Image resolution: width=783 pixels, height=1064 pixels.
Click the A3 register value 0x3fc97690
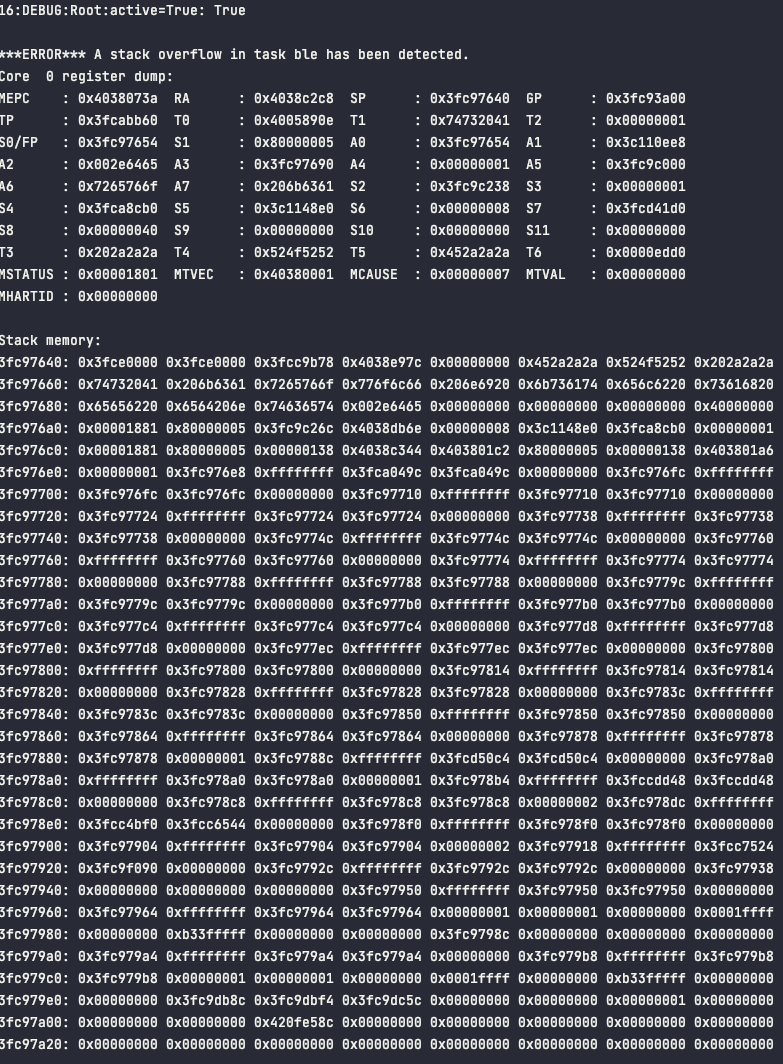294,164
